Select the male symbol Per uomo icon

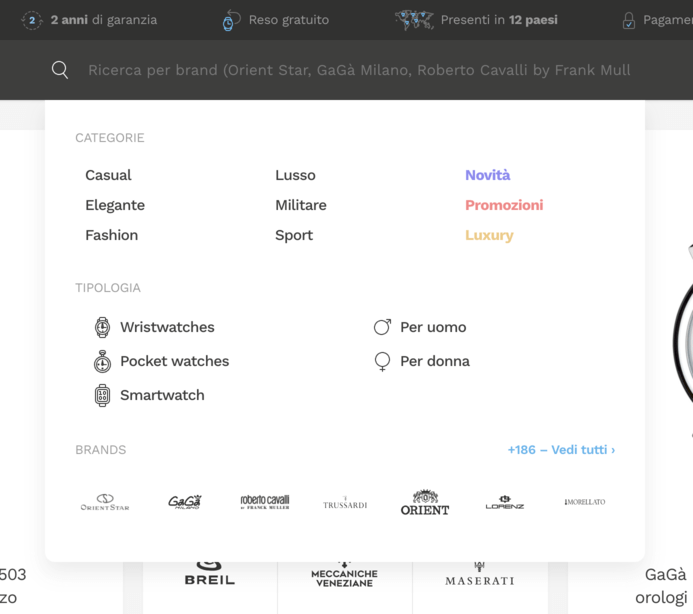click(x=382, y=327)
